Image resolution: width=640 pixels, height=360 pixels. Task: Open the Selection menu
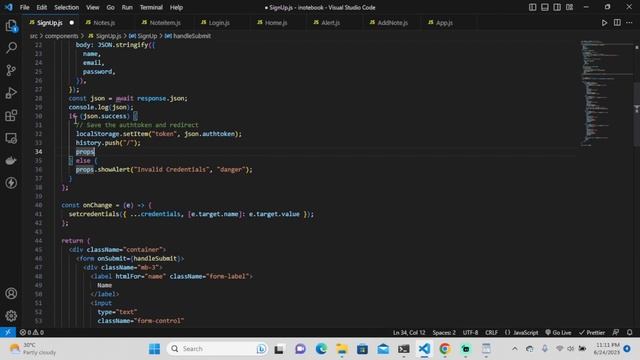[x=67, y=7]
